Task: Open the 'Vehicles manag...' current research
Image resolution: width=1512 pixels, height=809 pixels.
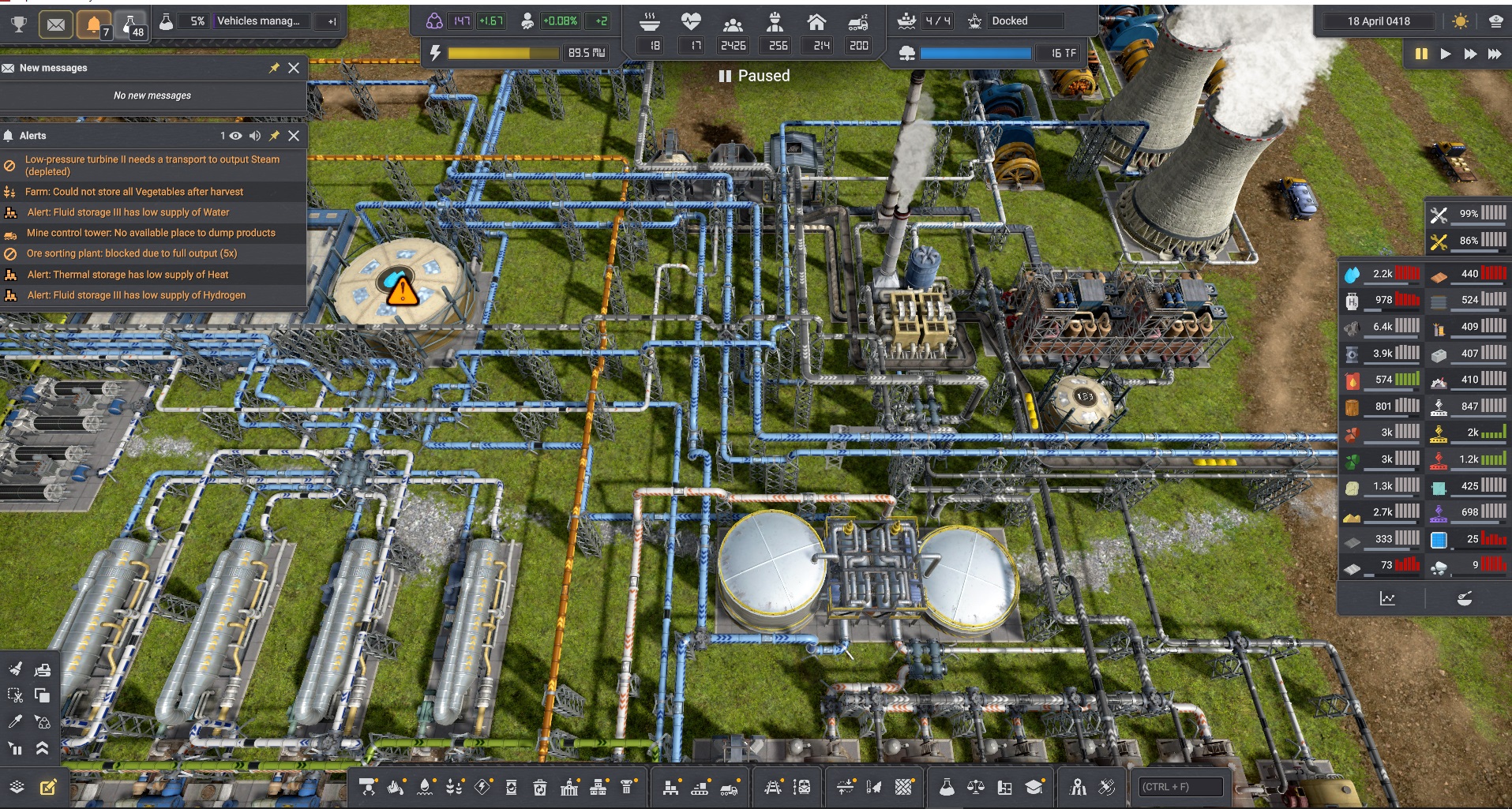Action: [260, 21]
